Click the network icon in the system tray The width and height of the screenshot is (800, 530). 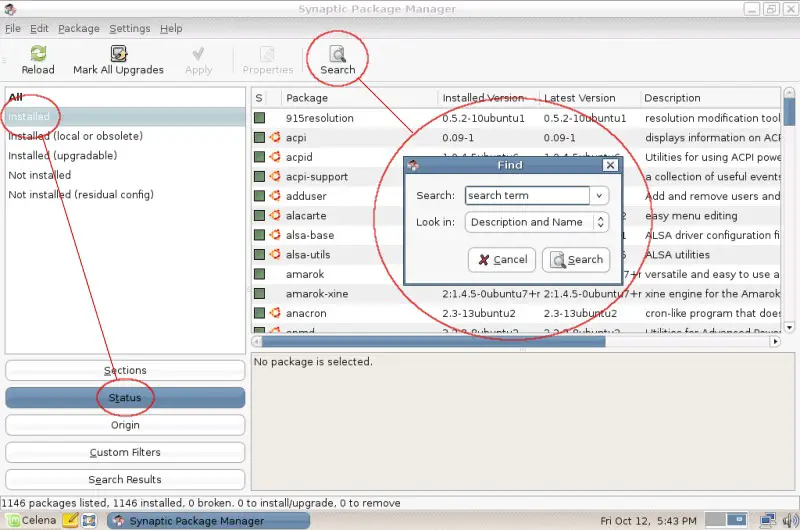click(x=767, y=520)
